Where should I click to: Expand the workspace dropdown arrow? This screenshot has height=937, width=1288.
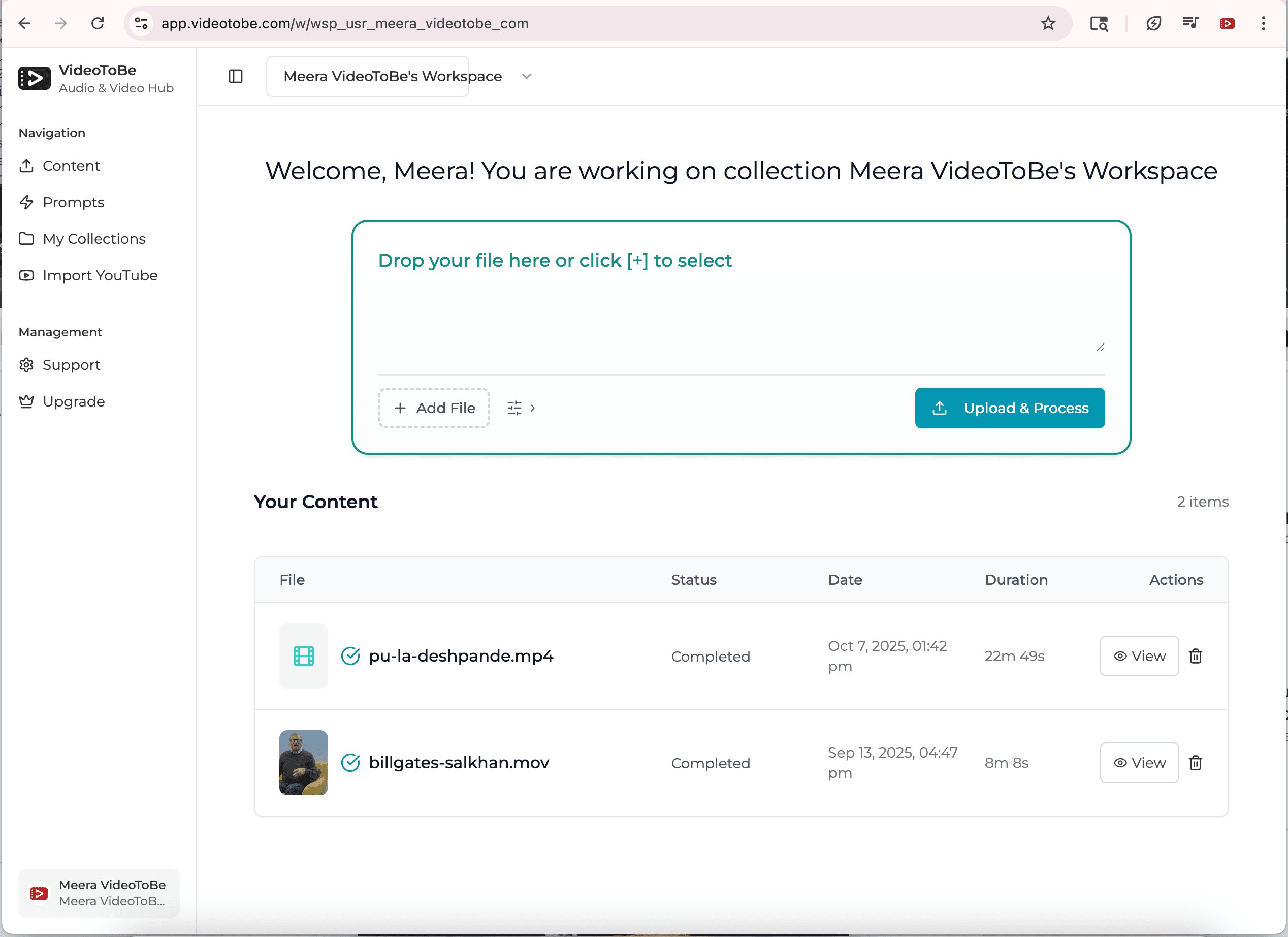pyautogui.click(x=526, y=76)
